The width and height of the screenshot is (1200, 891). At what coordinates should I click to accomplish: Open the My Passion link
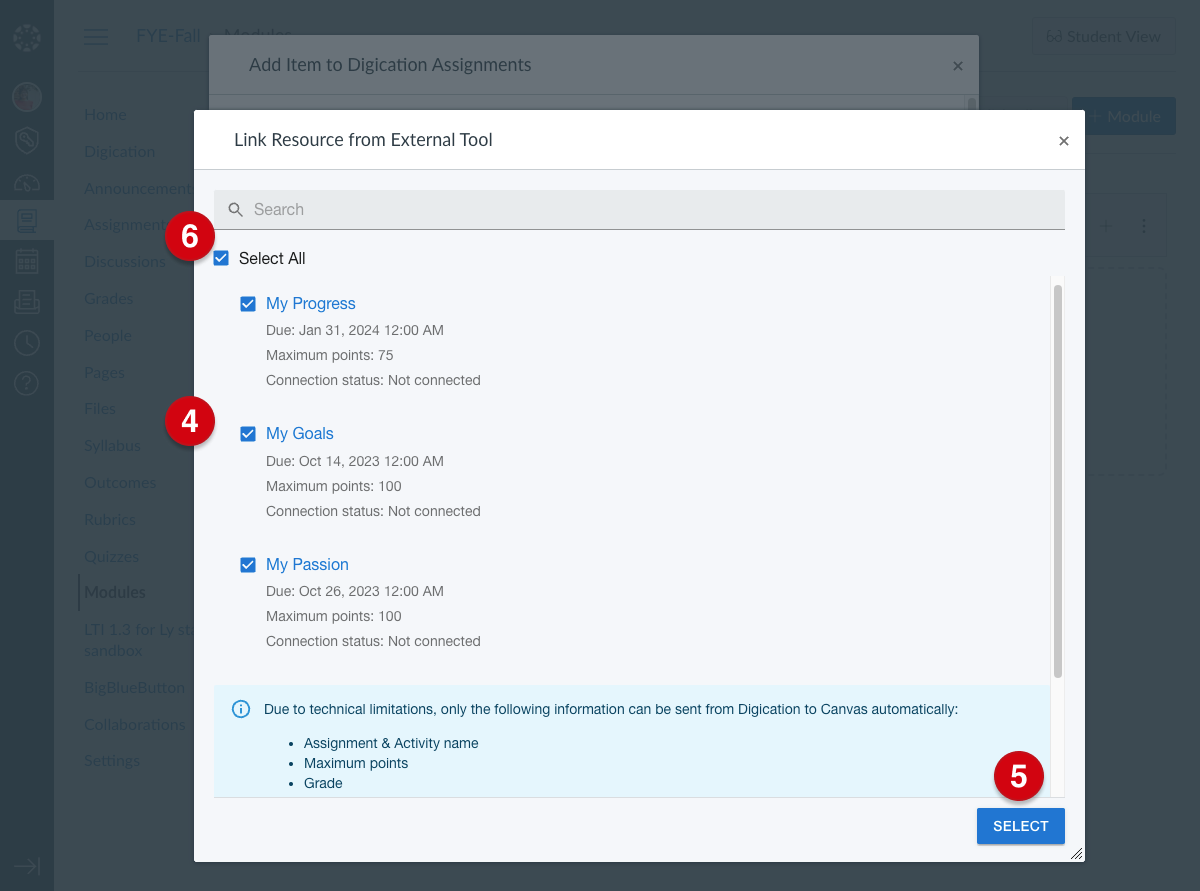(x=307, y=565)
